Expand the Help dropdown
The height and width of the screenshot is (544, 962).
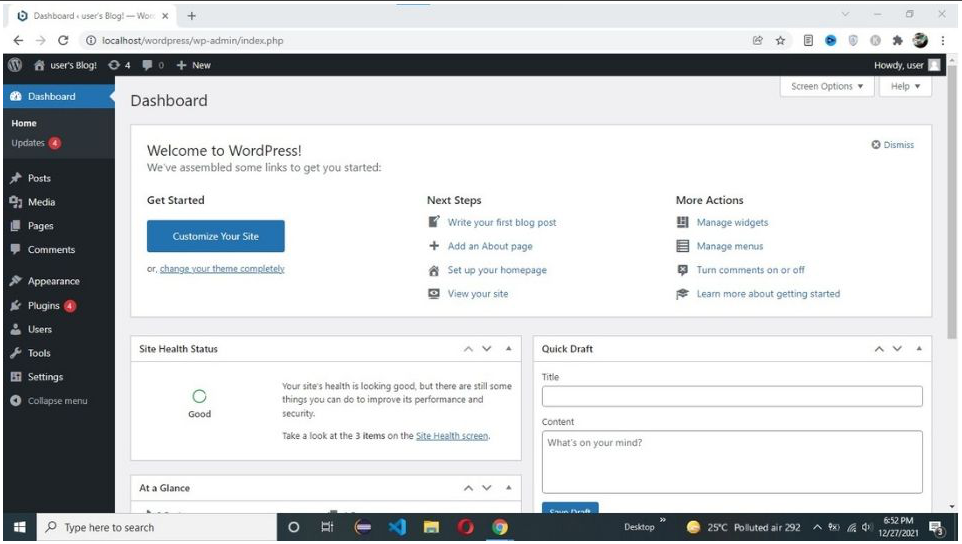tap(905, 86)
